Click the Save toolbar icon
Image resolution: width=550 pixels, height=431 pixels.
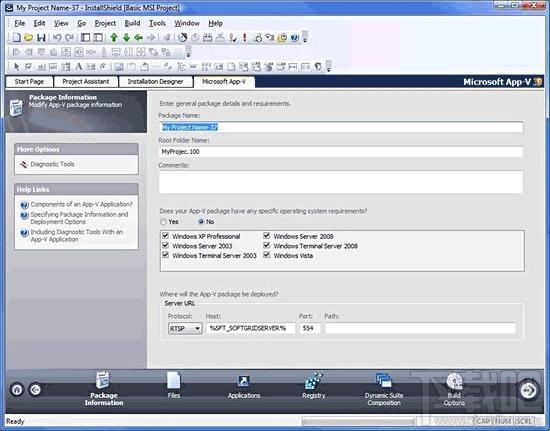41,38
